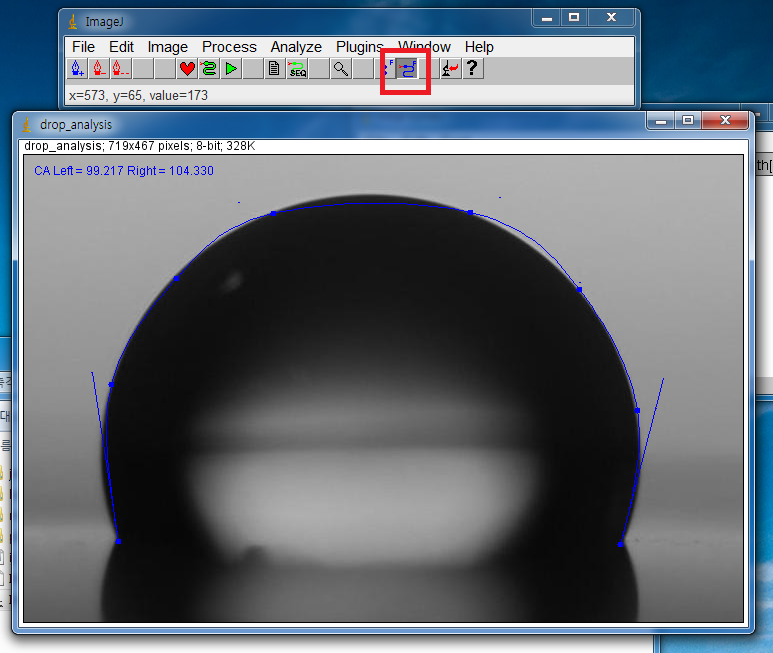Select the magnifying glass zoom tool
The width and height of the screenshot is (773, 653).
click(341, 69)
